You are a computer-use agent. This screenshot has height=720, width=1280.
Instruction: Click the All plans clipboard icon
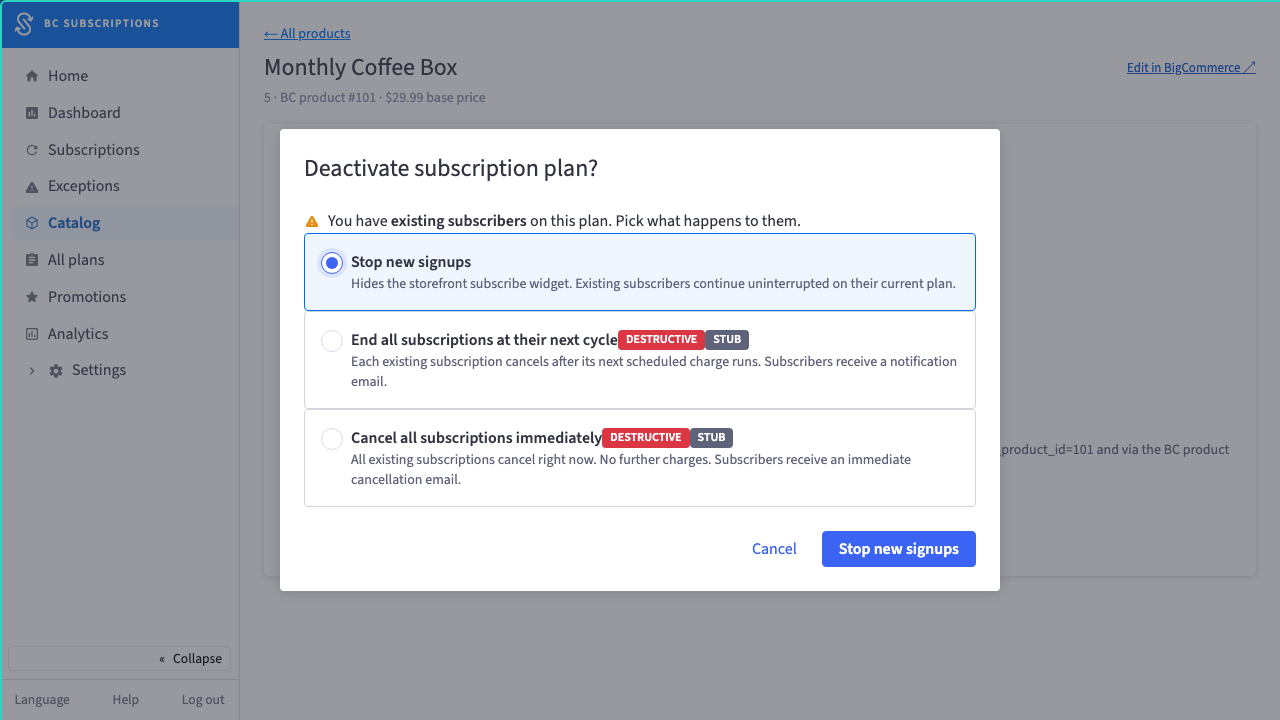(x=32, y=260)
